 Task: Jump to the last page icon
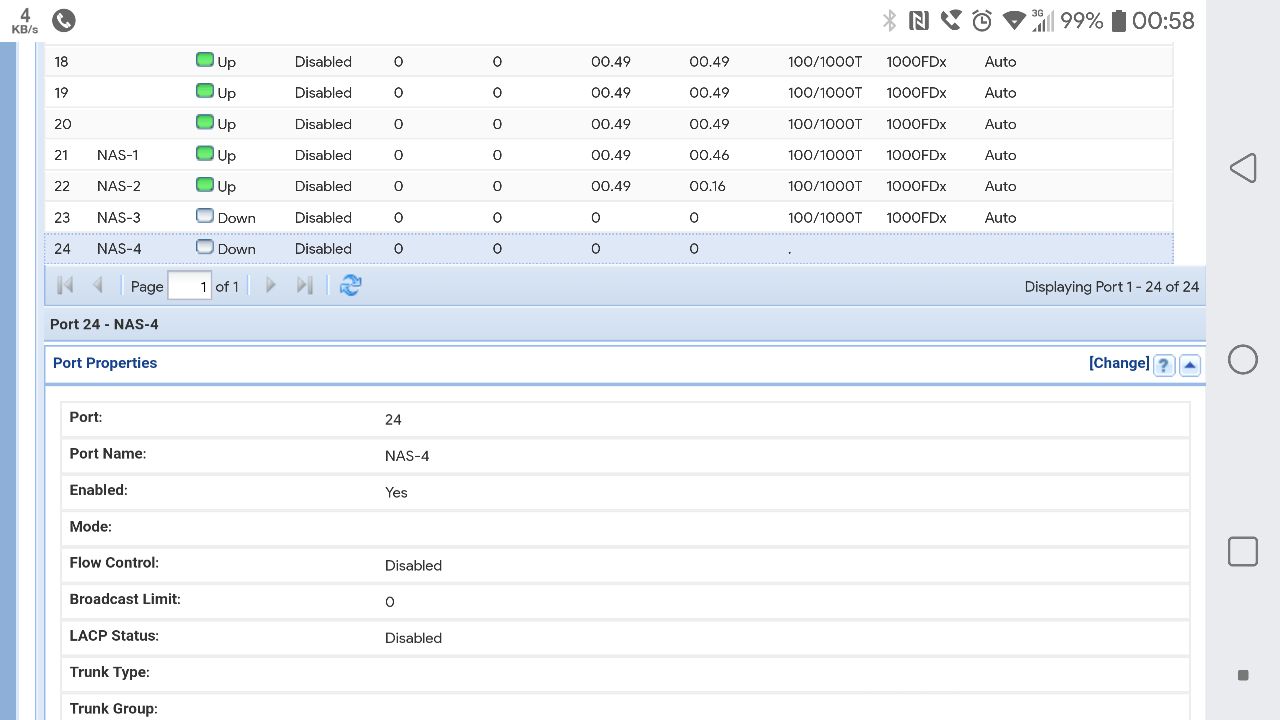point(305,286)
